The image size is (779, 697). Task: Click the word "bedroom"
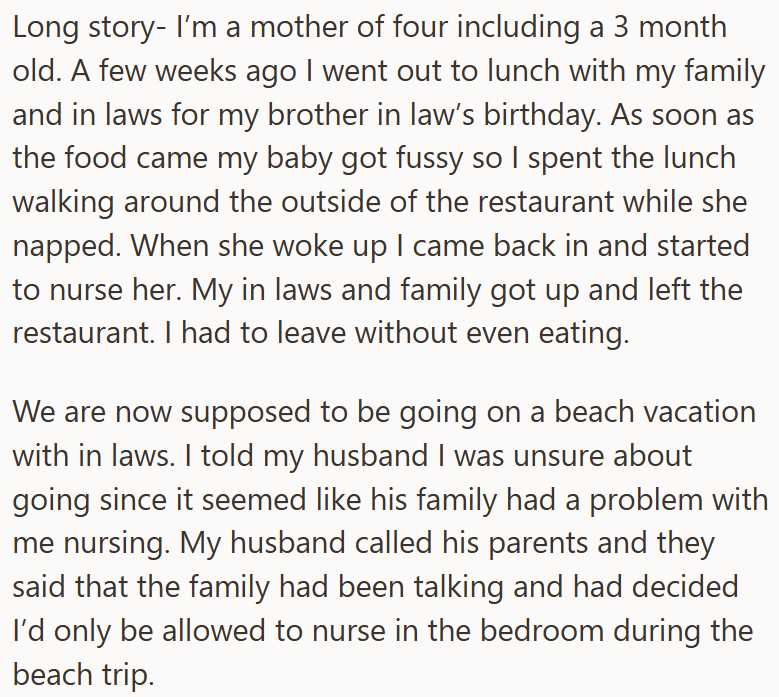[542, 630]
